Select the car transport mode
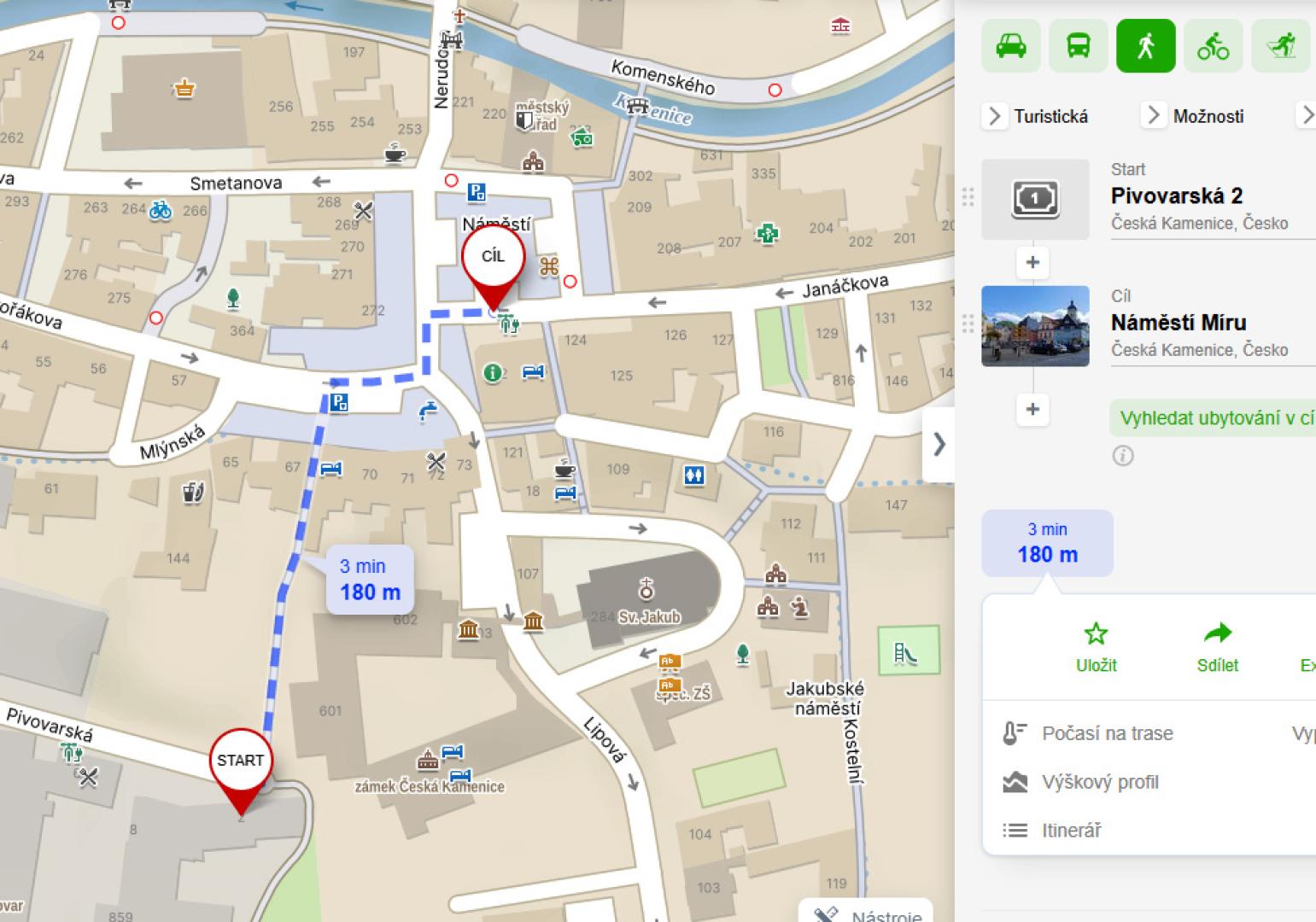 coord(1010,46)
